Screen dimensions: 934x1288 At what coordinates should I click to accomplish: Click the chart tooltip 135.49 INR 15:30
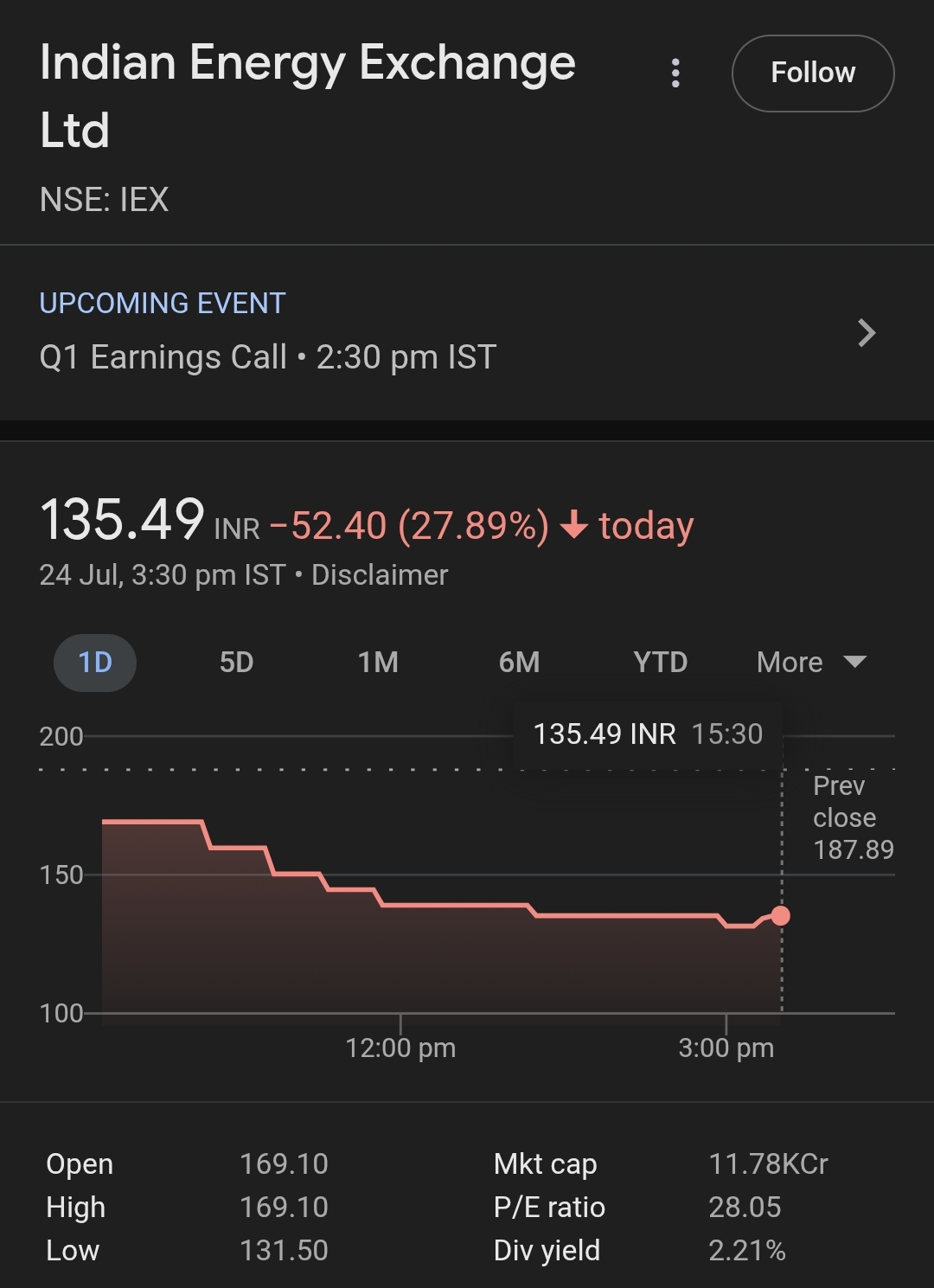pyautogui.click(x=649, y=734)
